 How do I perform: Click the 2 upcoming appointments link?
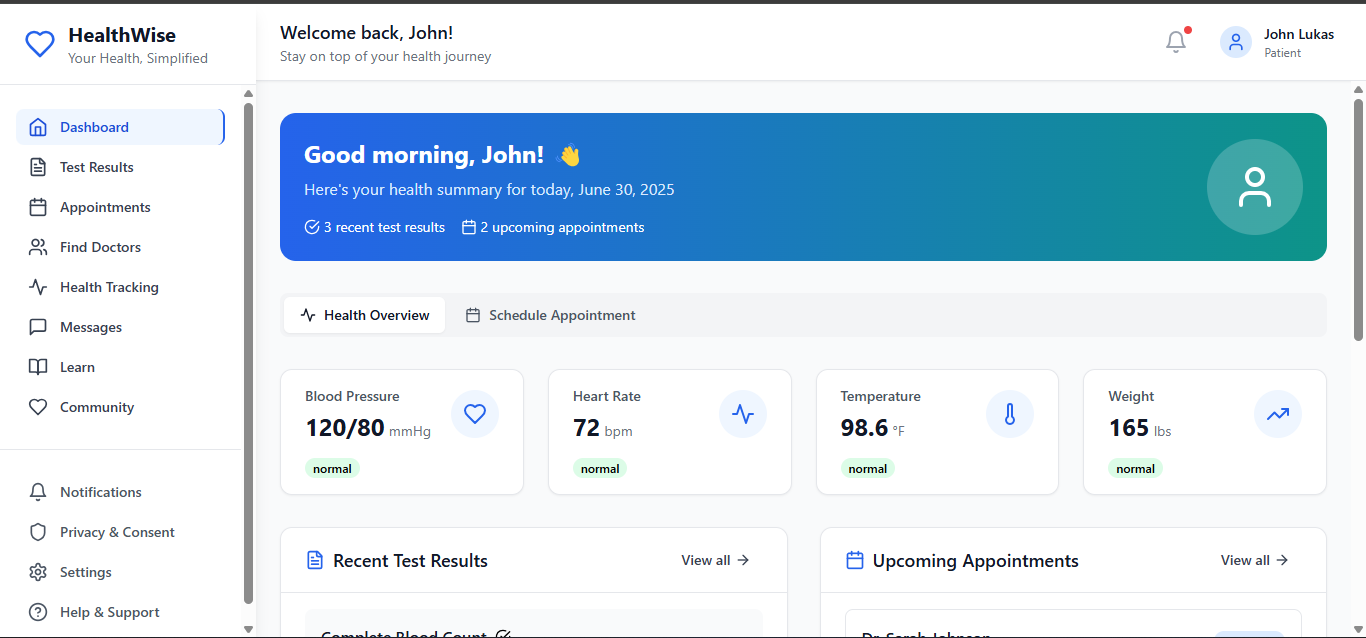(x=553, y=227)
